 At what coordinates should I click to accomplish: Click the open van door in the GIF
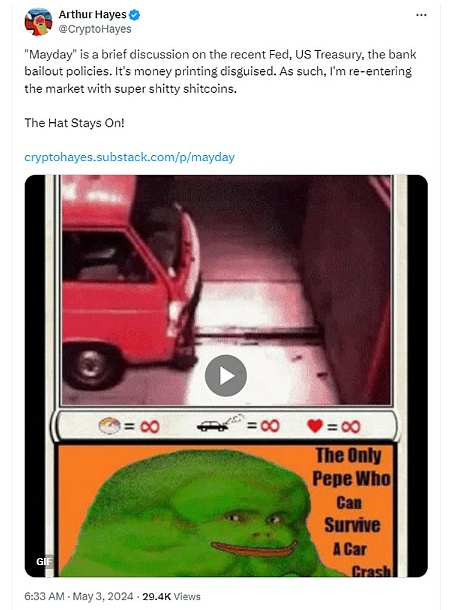click(185, 284)
